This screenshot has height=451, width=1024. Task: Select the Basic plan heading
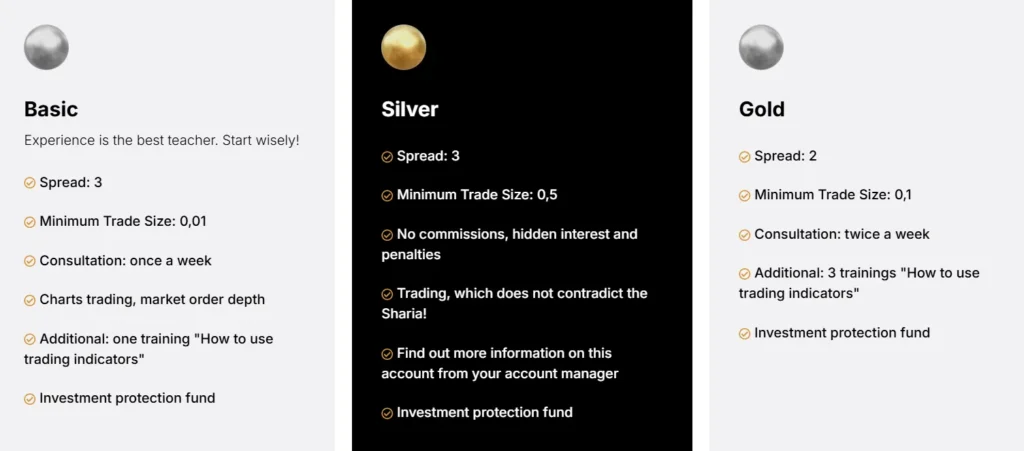(51, 109)
